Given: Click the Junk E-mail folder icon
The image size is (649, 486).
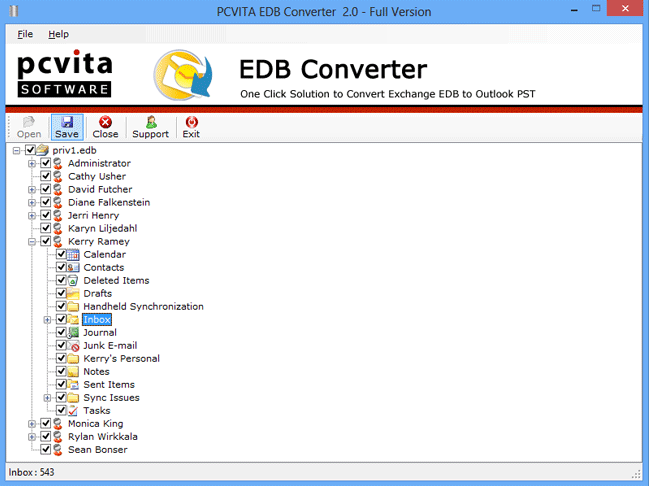Looking at the screenshot, I should (x=73, y=345).
